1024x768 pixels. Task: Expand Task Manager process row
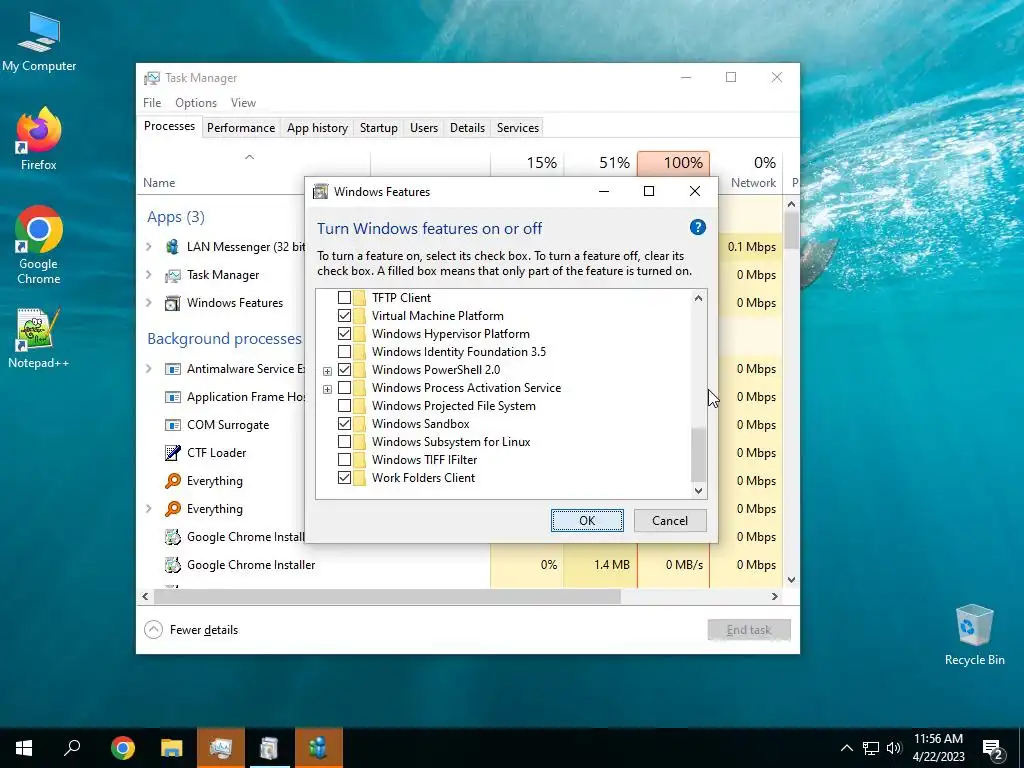tap(149, 275)
